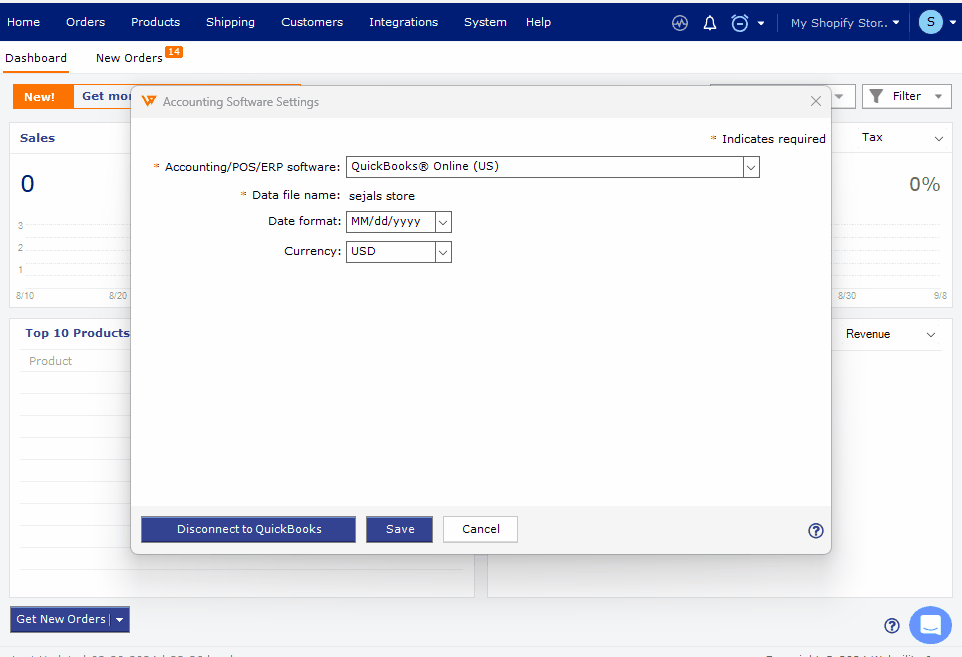Open the System menu

(x=485, y=22)
